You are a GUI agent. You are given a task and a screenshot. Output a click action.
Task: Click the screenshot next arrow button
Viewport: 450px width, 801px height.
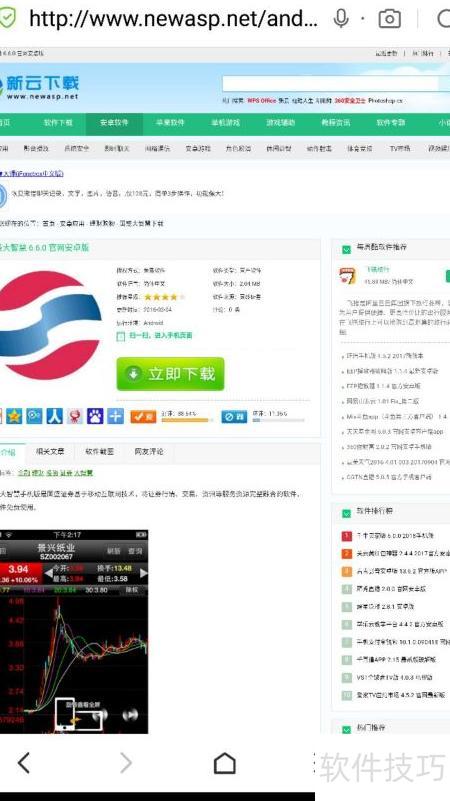pos(131,714)
